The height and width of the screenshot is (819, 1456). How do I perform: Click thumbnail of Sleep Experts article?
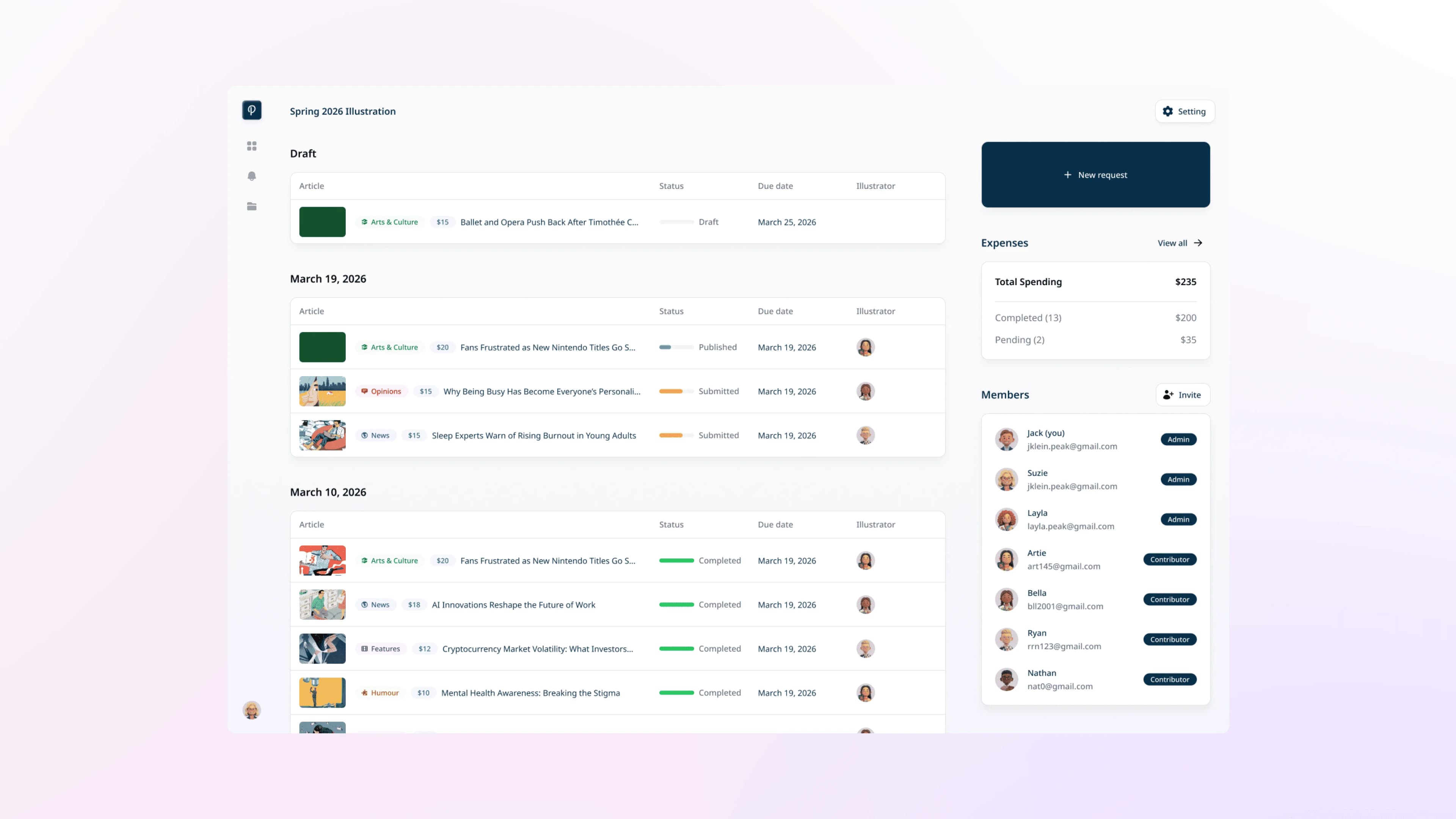tap(322, 435)
